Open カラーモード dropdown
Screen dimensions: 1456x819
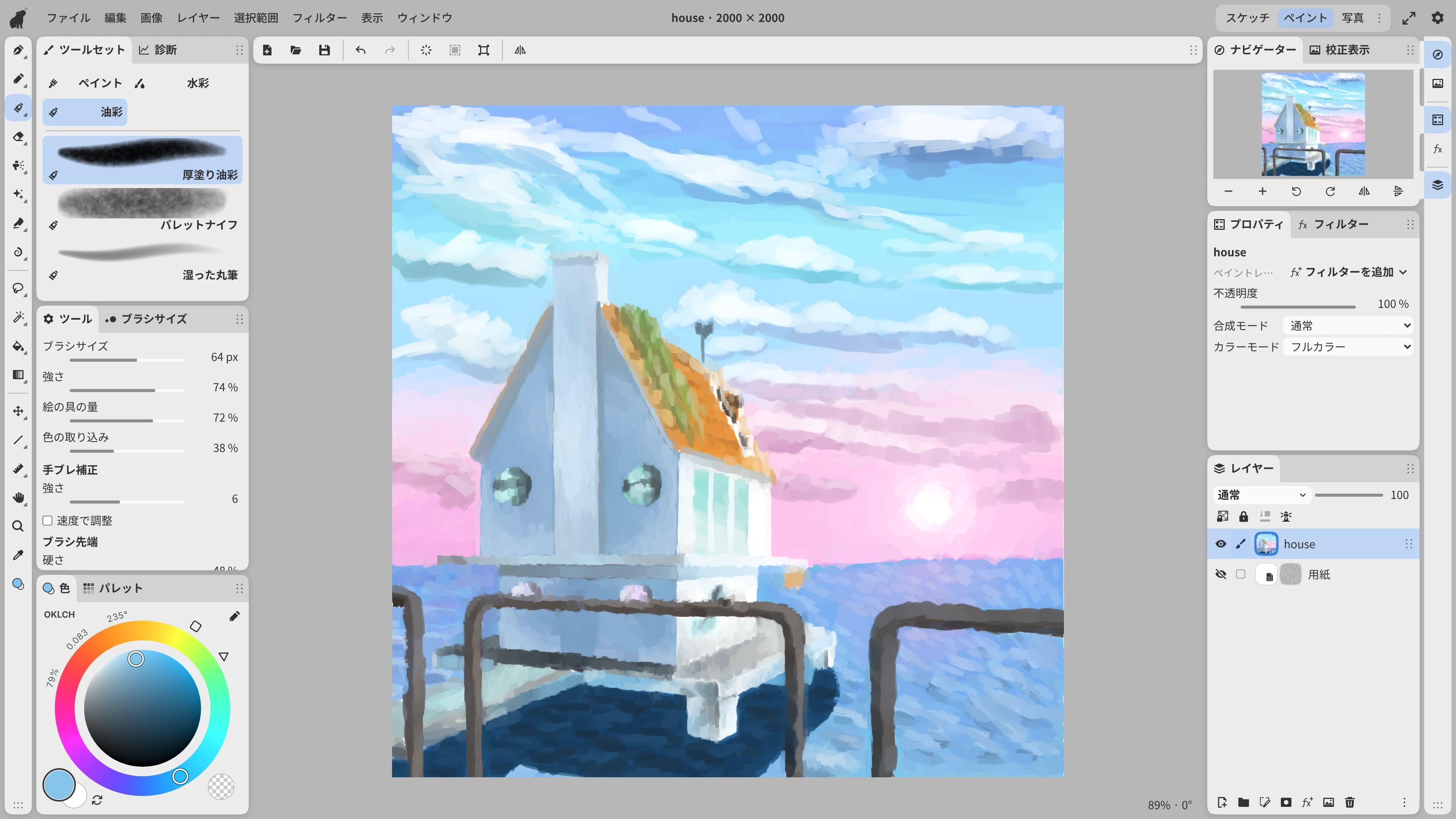[x=1349, y=347]
